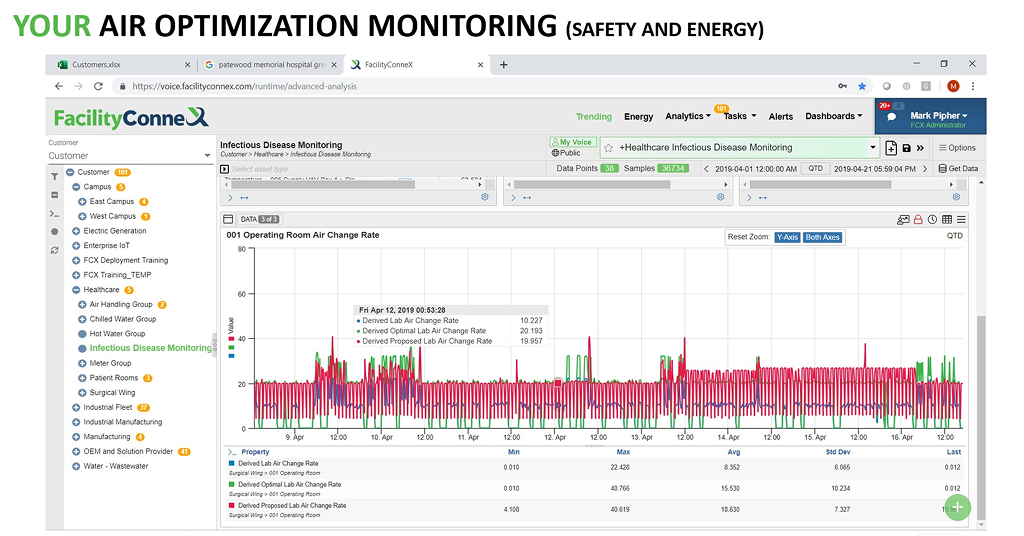The width and height of the screenshot is (1024, 536).
Task: Click the Get Data button
Action: [x=958, y=169]
